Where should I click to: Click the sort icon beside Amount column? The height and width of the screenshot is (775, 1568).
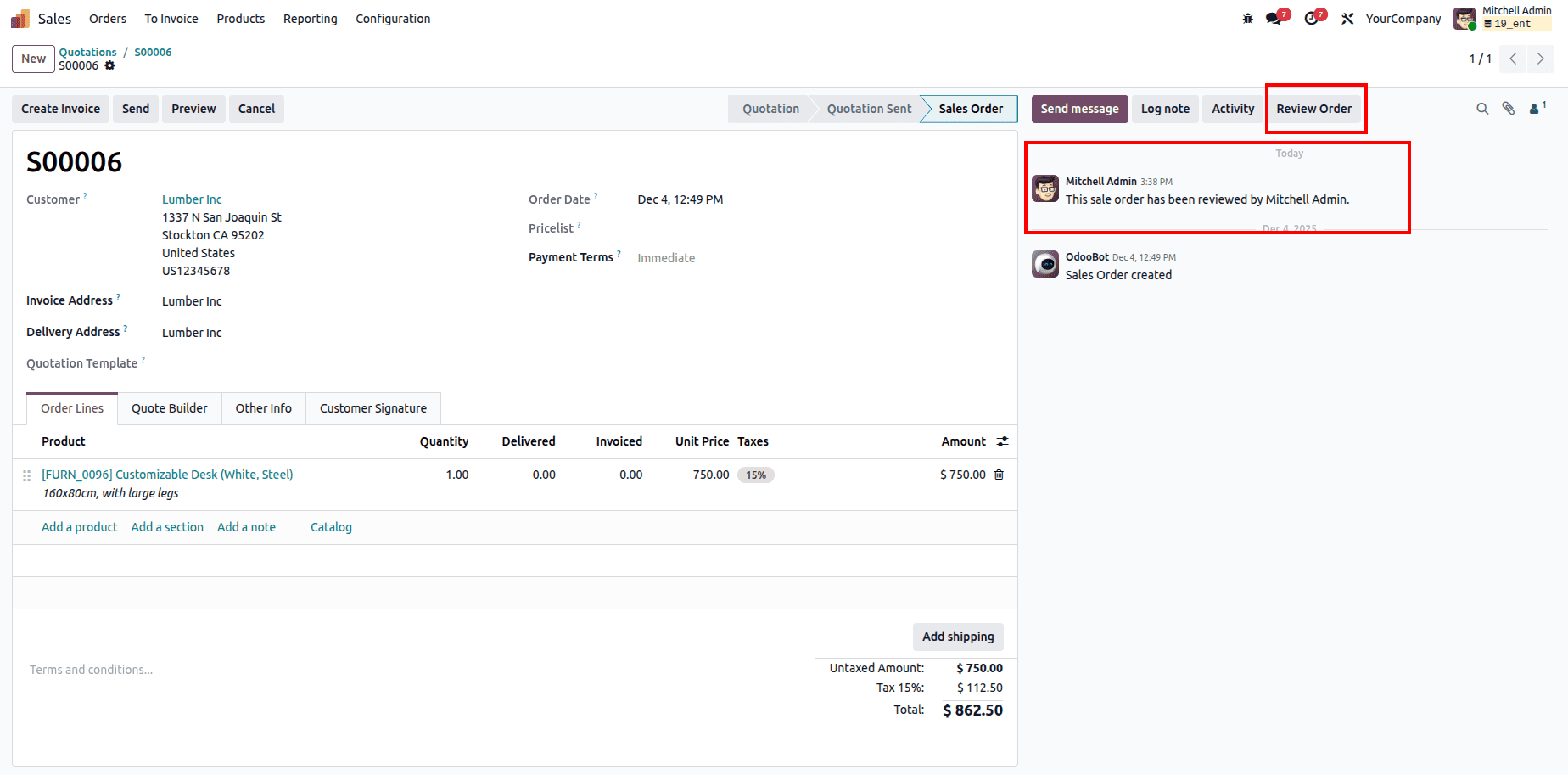click(x=1002, y=441)
